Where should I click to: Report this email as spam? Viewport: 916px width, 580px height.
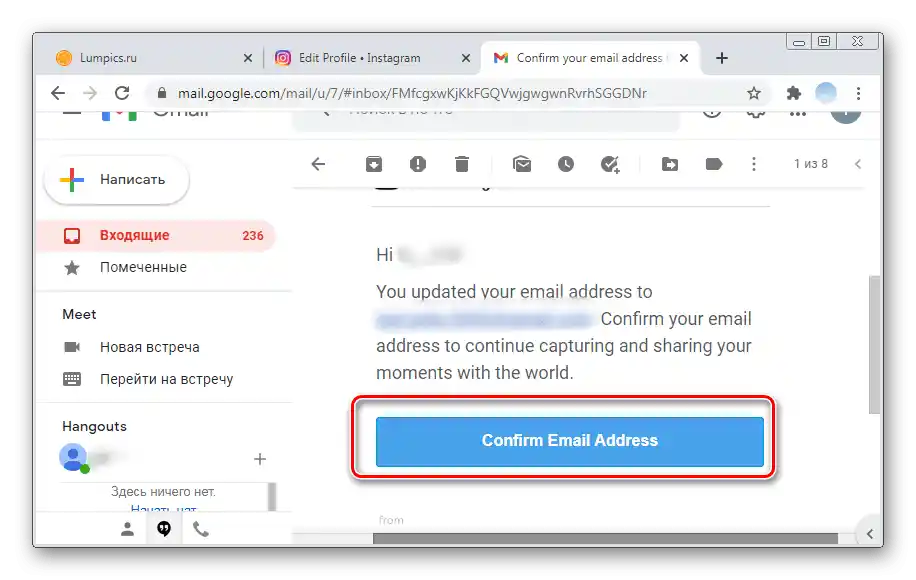(x=418, y=164)
